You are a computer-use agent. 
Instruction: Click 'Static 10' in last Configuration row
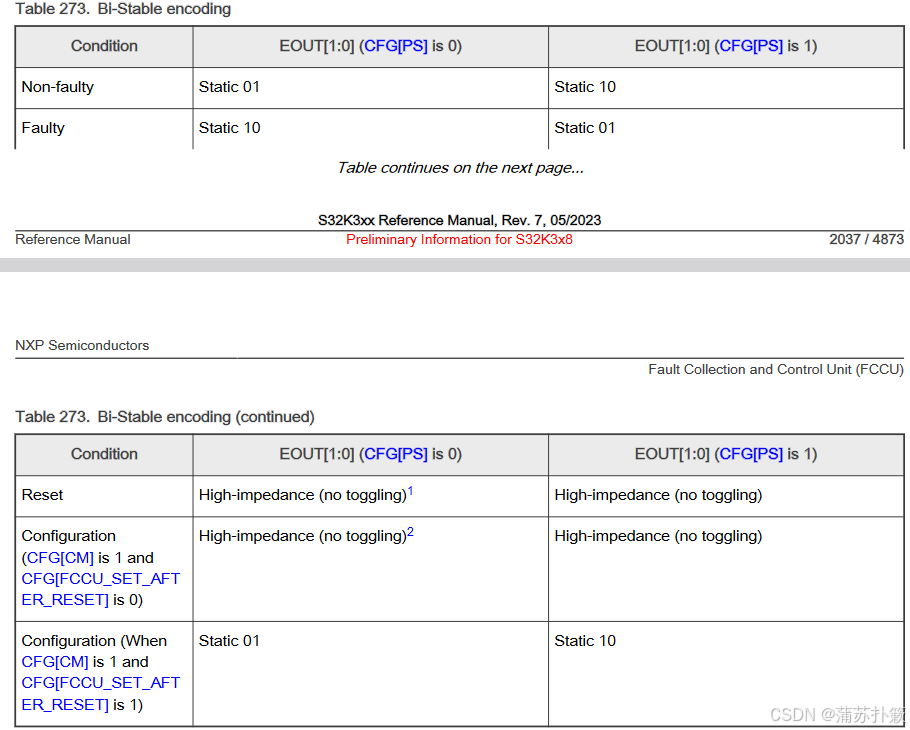[x=585, y=641]
